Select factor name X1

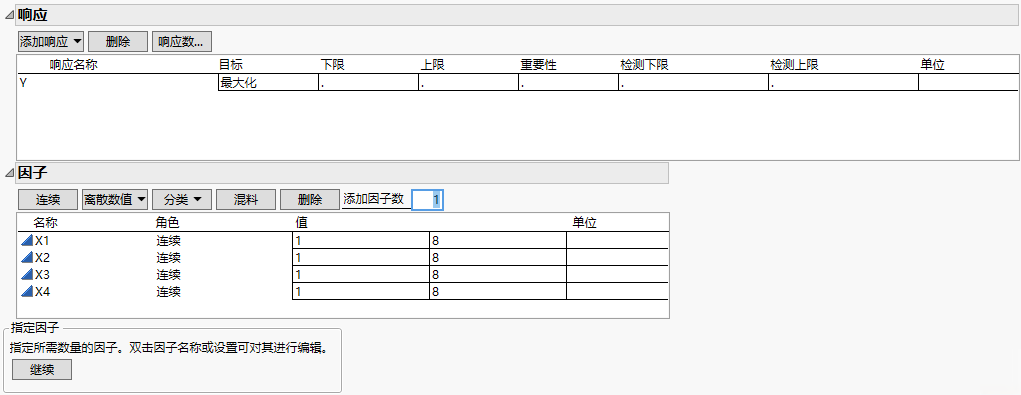42,240
